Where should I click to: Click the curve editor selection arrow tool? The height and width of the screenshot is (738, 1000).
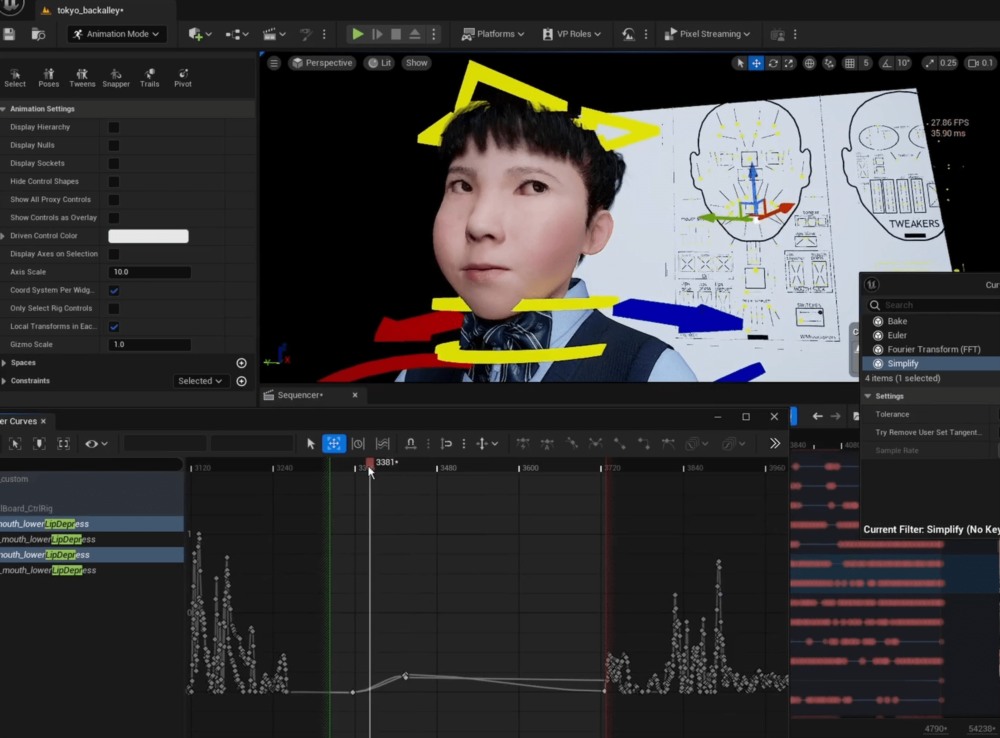311,443
